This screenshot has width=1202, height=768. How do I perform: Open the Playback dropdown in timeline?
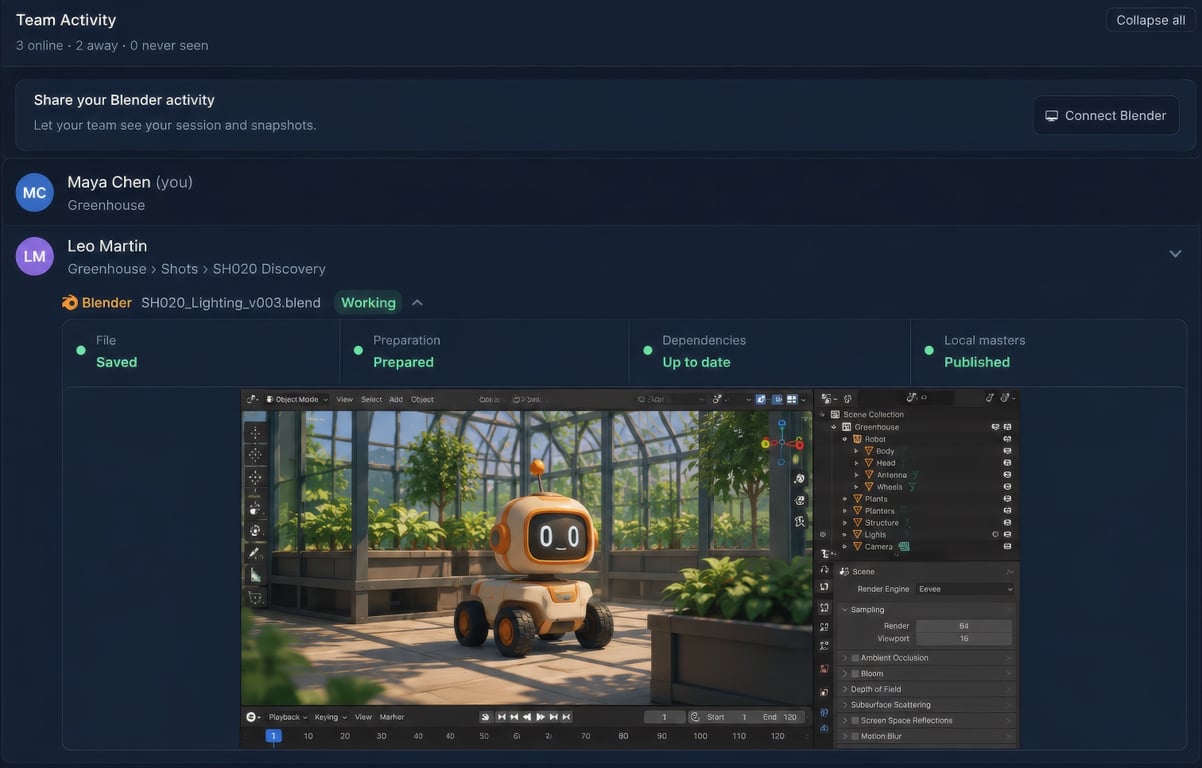click(x=288, y=717)
